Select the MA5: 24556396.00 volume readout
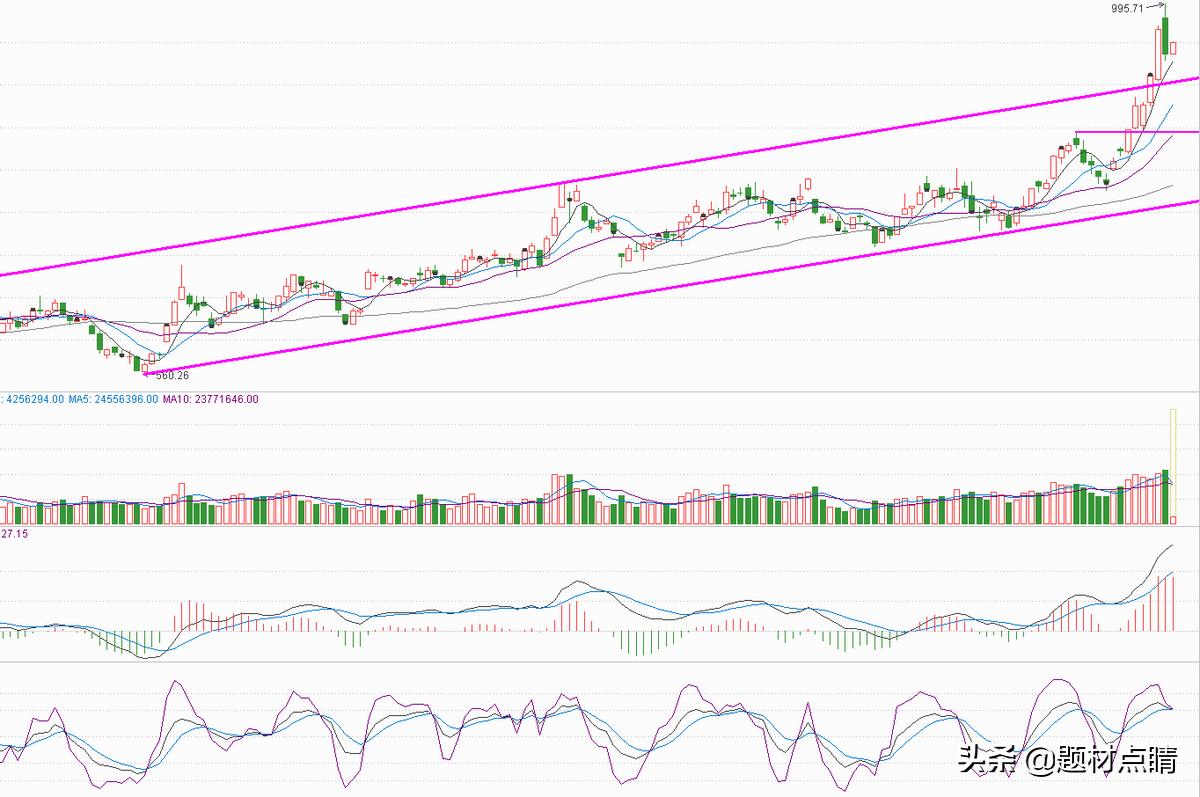1200x797 pixels. (114, 399)
